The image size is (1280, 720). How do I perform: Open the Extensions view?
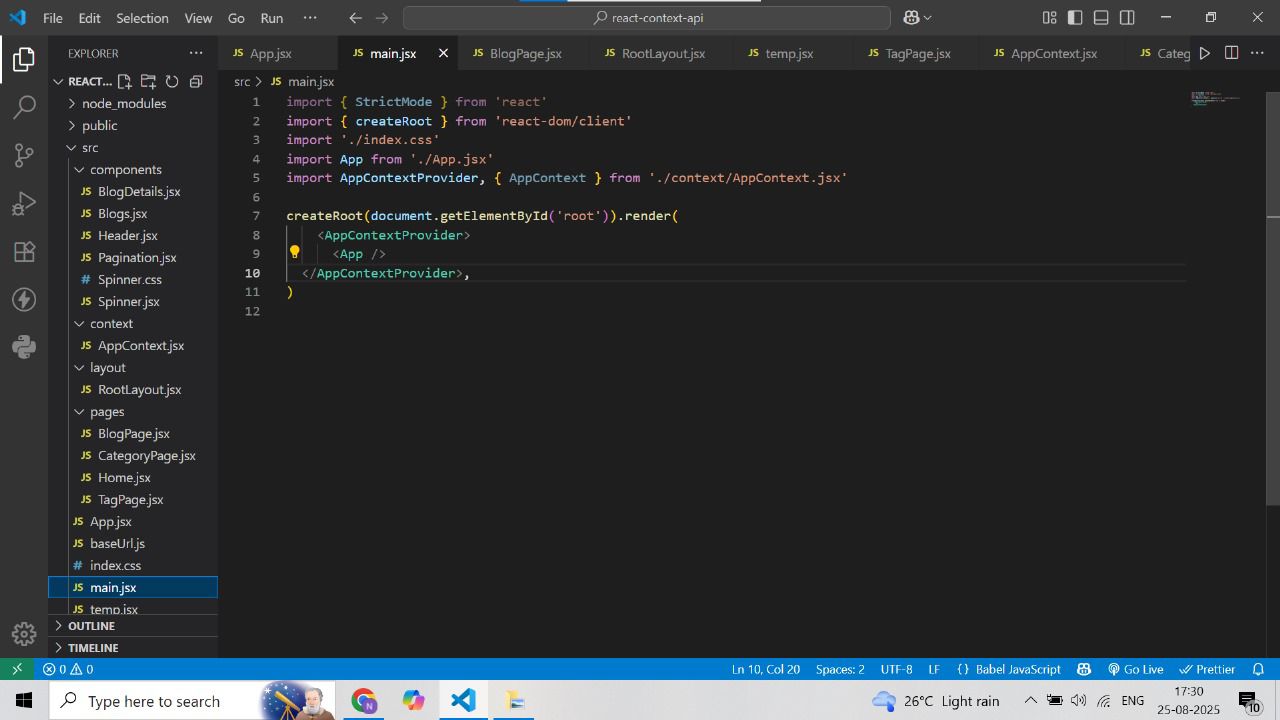(24, 251)
